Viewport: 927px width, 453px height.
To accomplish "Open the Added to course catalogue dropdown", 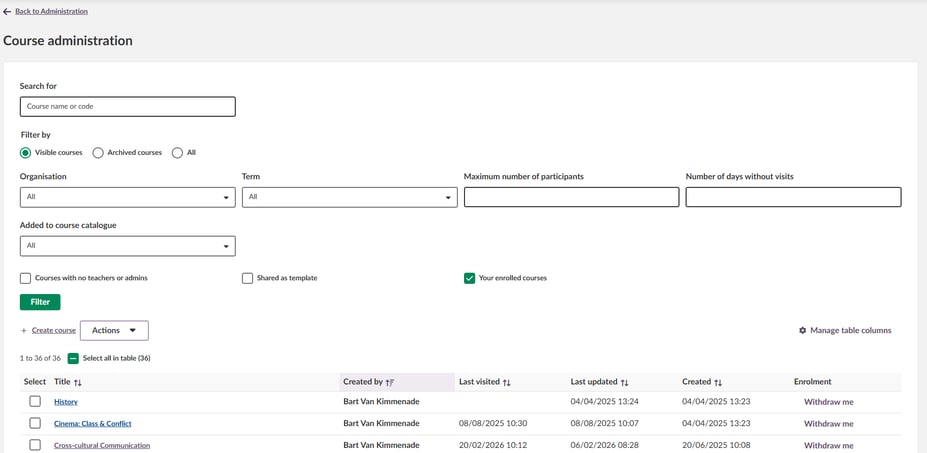I will coord(127,246).
